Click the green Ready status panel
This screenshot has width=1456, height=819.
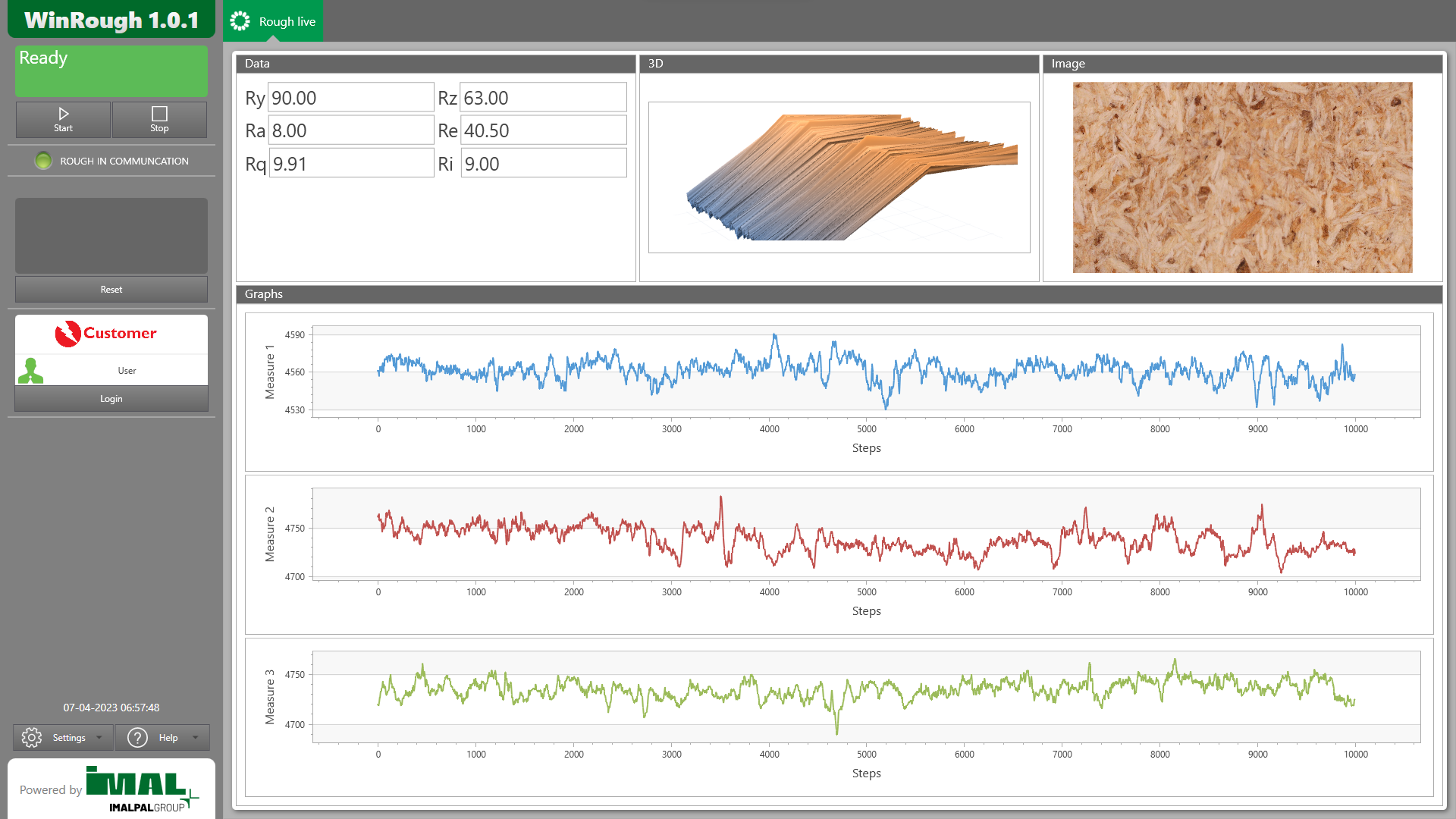(111, 71)
